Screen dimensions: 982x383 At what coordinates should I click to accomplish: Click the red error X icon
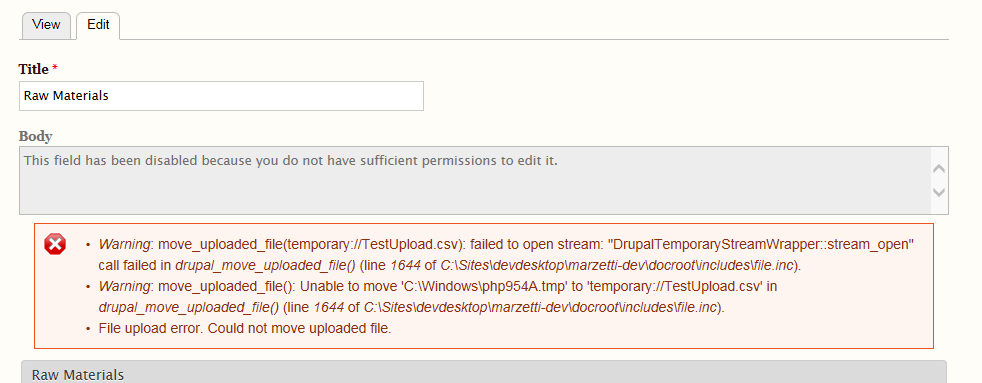55,244
